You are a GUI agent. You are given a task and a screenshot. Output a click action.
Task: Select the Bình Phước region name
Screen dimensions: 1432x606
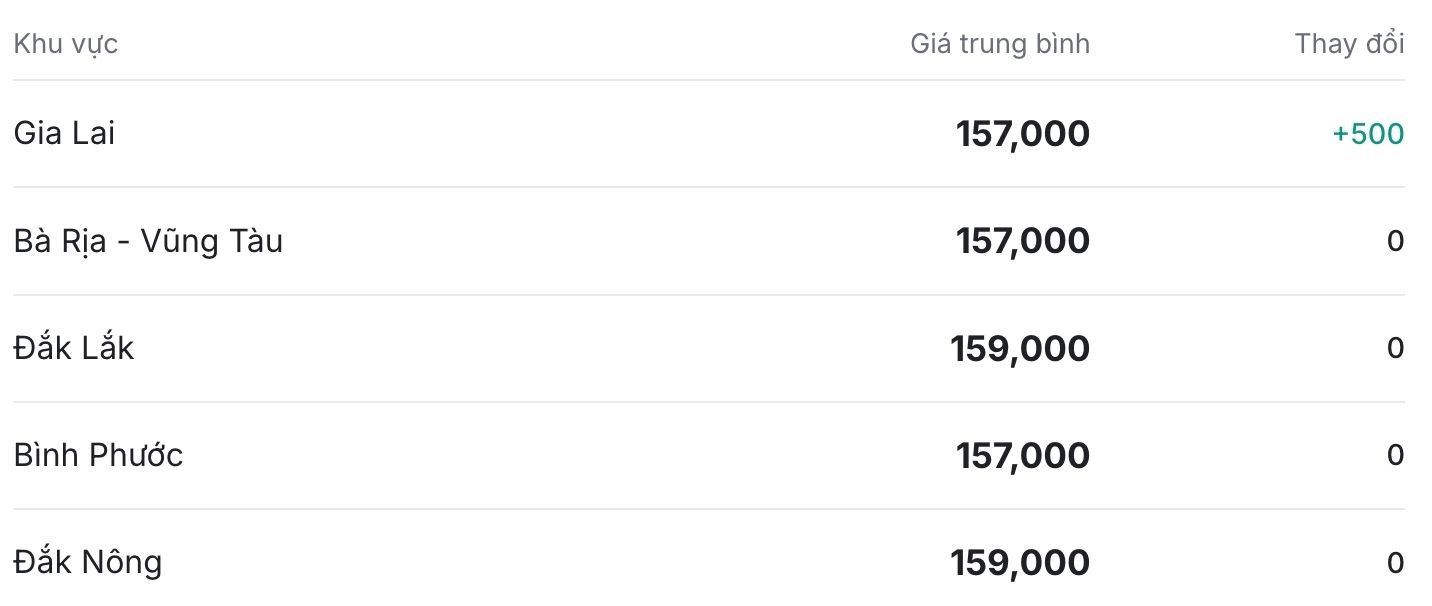98,455
